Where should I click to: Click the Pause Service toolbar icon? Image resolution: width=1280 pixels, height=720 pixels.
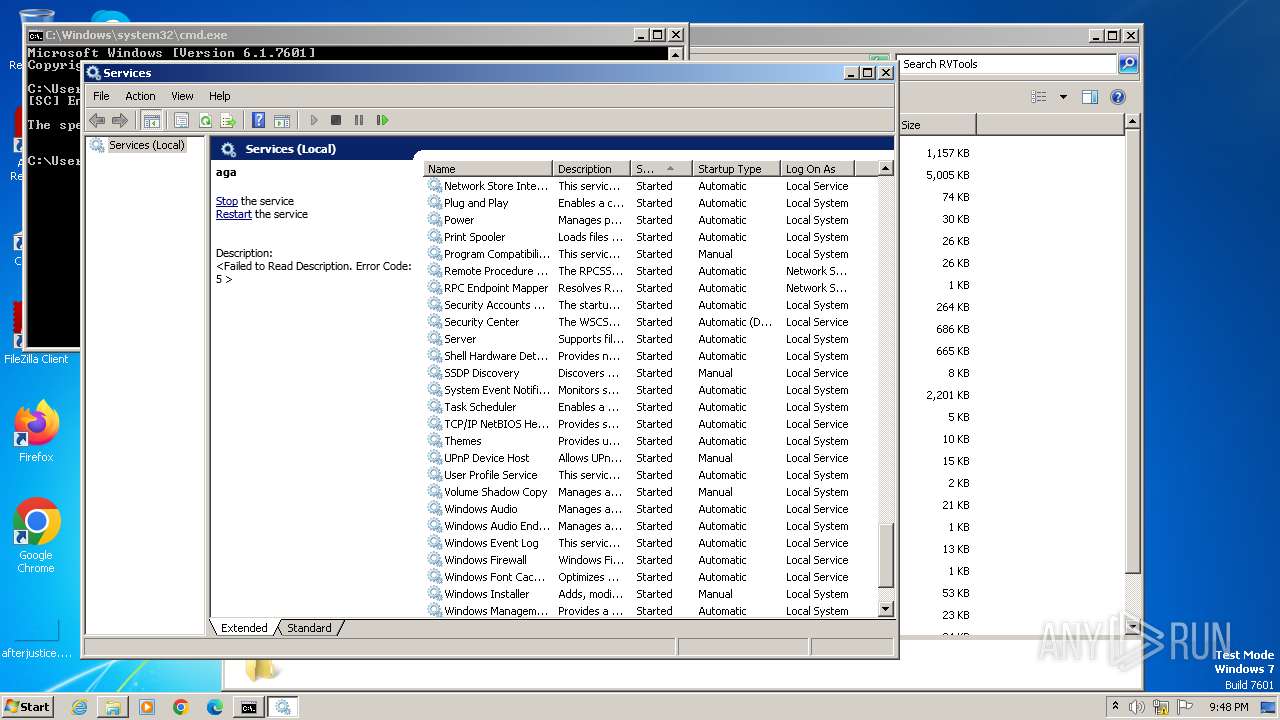point(359,120)
